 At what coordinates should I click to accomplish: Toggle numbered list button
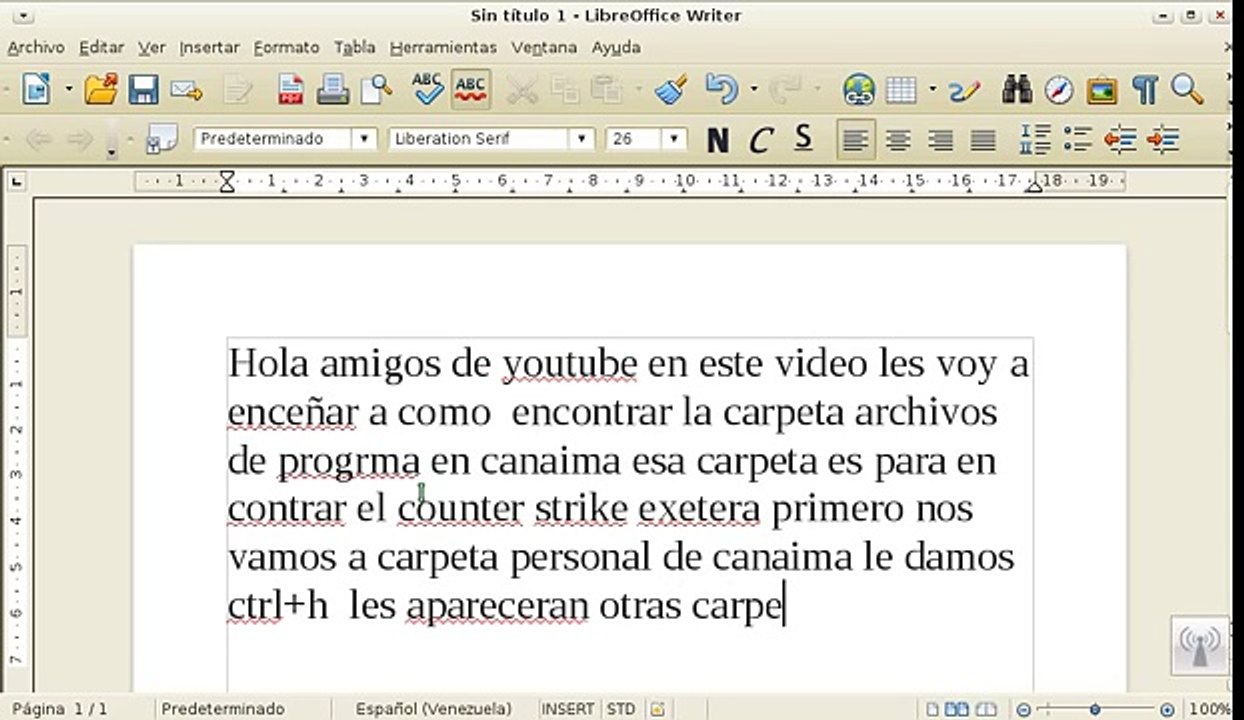click(1035, 140)
